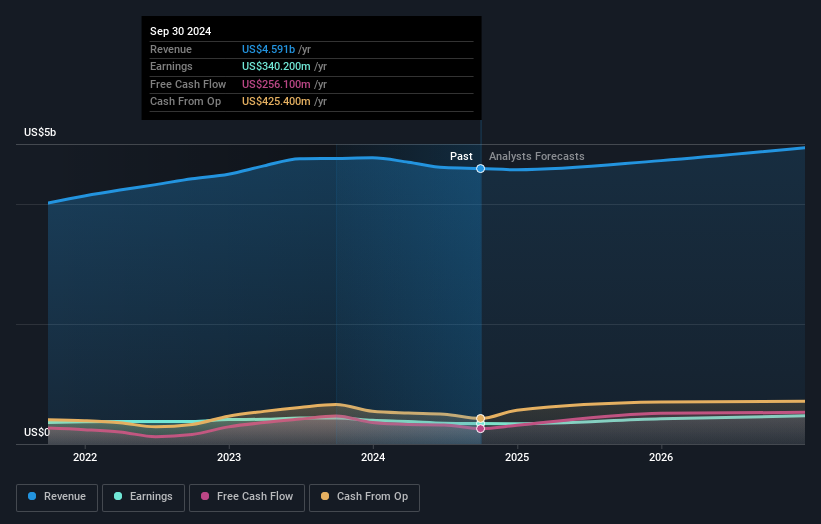This screenshot has width=821, height=524.
Task: Click the Analysts Forecasts label
Action: pos(537,156)
